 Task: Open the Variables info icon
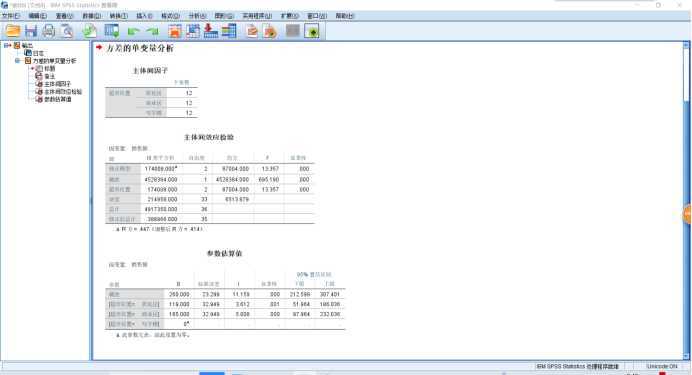click(229, 31)
